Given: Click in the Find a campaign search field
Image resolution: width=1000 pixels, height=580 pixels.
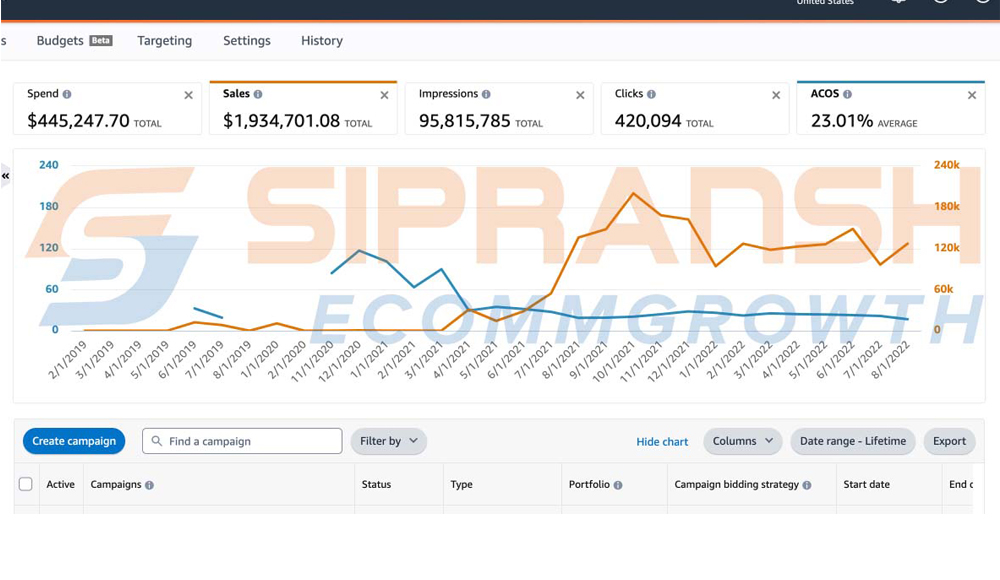Looking at the screenshot, I should 250,441.
